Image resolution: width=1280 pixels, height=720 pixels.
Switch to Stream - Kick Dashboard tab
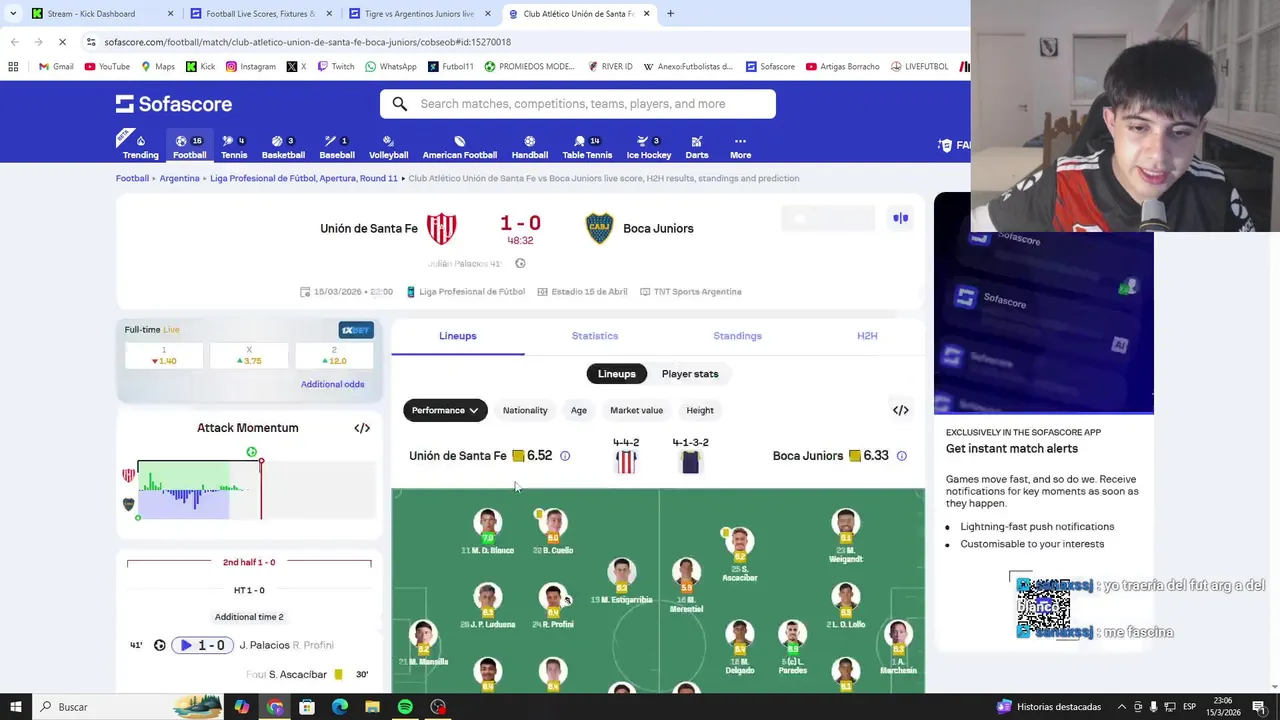coord(100,14)
